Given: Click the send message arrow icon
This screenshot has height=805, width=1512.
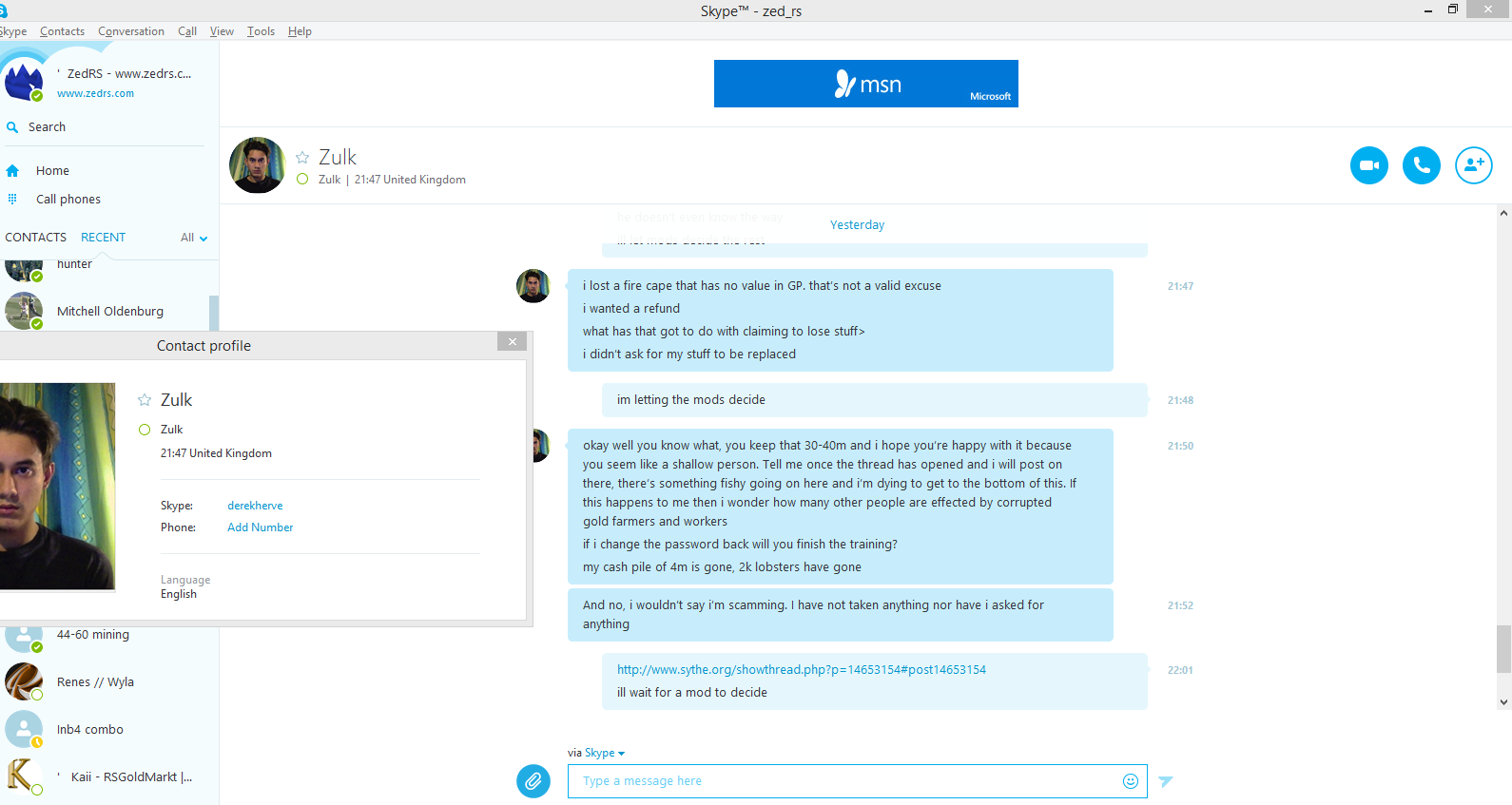Looking at the screenshot, I should click(x=1166, y=781).
